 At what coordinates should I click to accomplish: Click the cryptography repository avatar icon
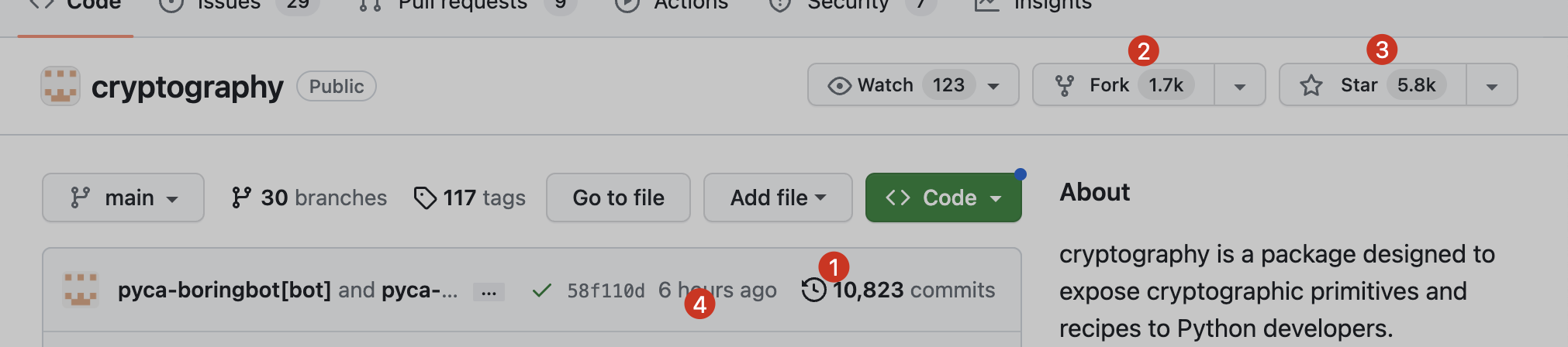(60, 86)
